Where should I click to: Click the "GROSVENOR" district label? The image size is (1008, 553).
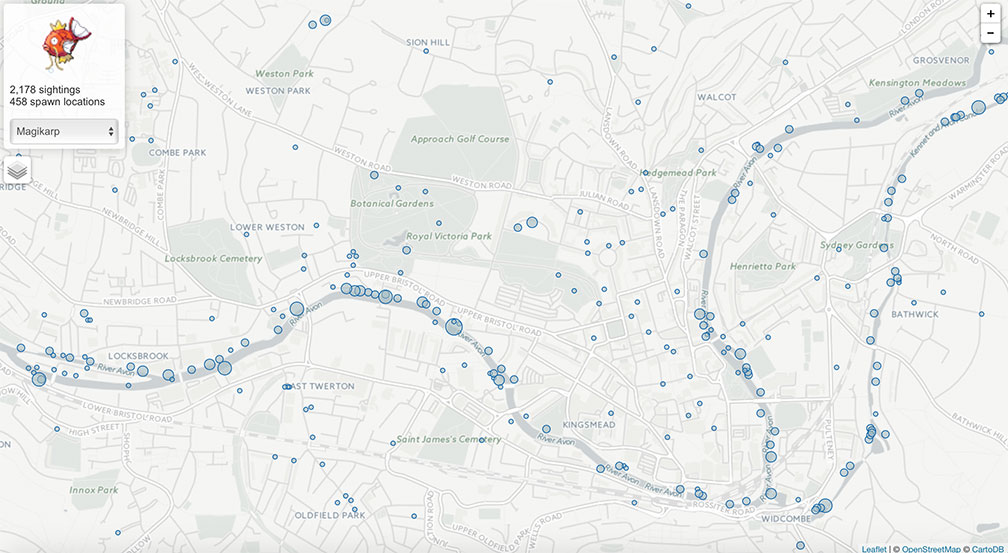941,60
